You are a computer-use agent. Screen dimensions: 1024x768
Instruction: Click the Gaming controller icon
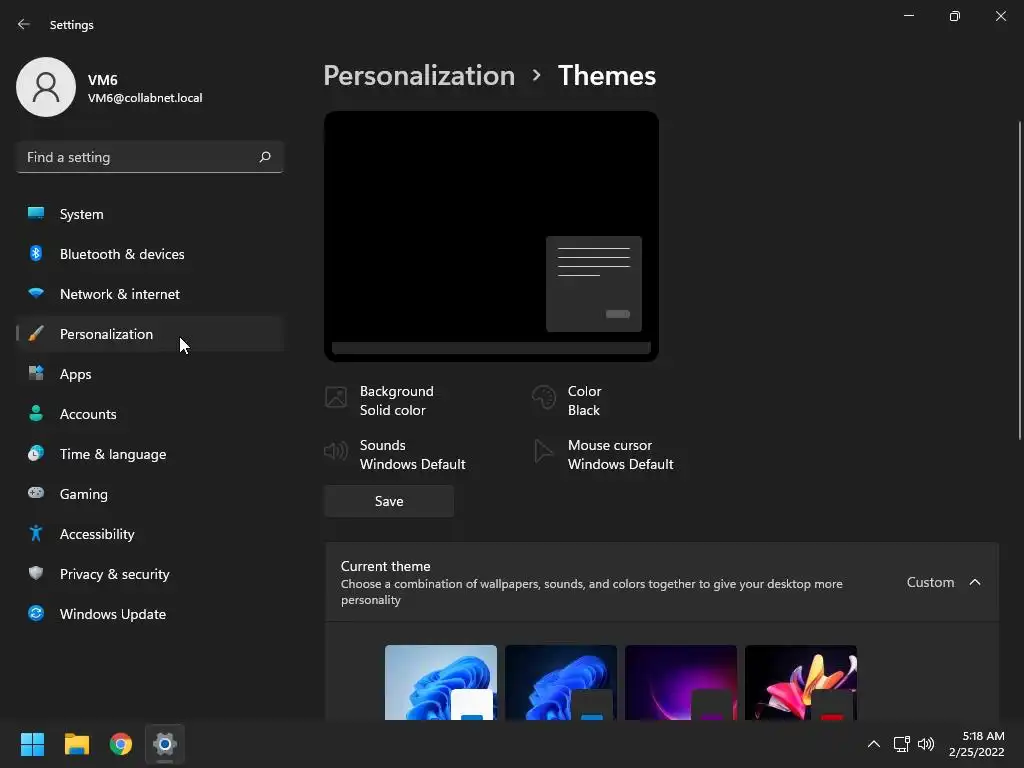[36, 493]
